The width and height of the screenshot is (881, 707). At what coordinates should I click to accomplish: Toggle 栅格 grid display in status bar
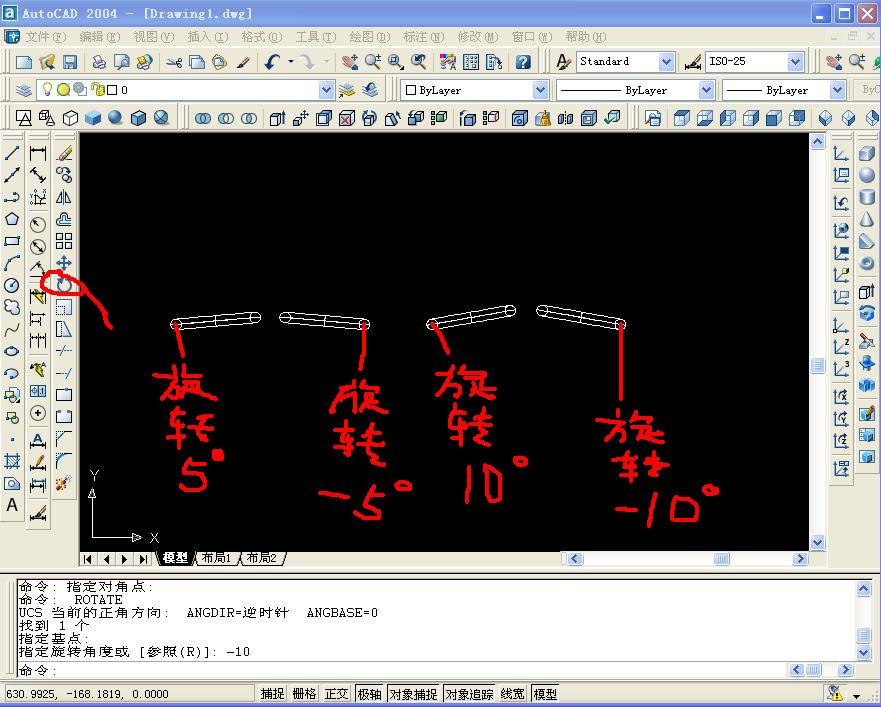[305, 694]
